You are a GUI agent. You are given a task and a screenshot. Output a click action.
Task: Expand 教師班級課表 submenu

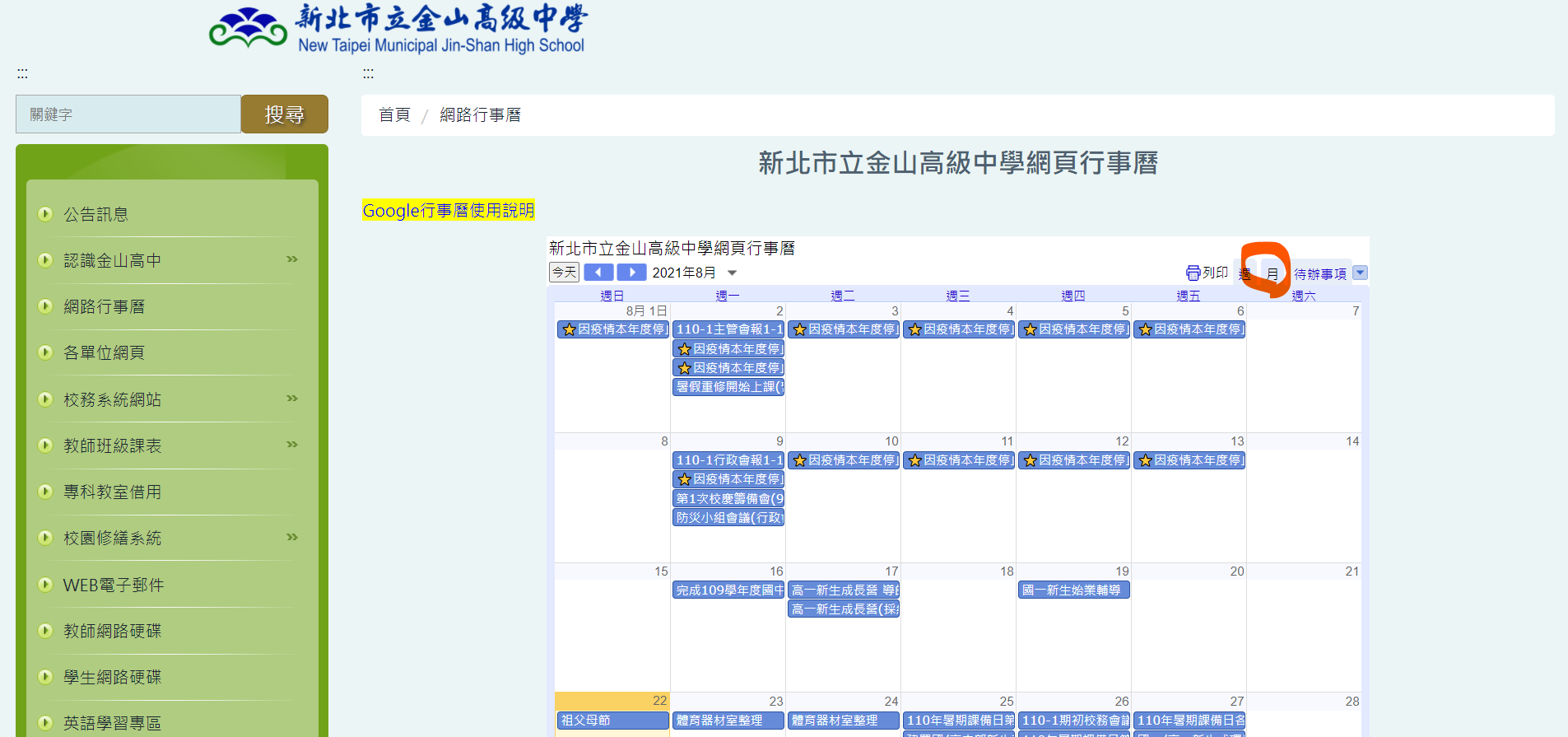coord(292,445)
